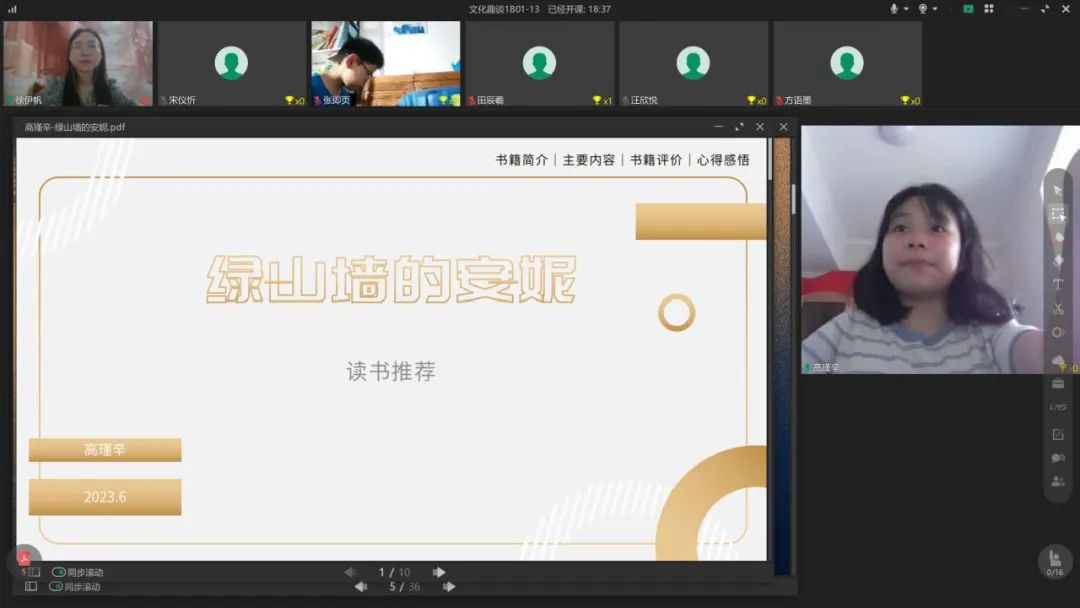Click the 绿山墙的安妮 slide title
Screen dimensions: 1080x608
pyautogui.click(x=391, y=280)
